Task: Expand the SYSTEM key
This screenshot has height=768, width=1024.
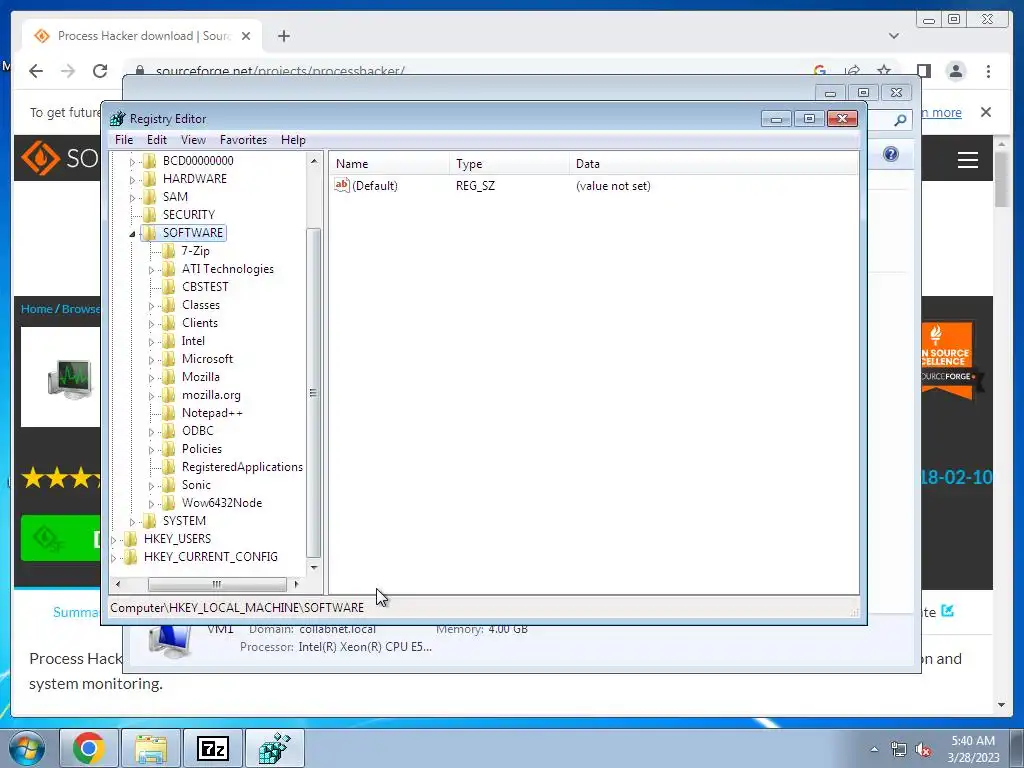Action: click(x=132, y=522)
